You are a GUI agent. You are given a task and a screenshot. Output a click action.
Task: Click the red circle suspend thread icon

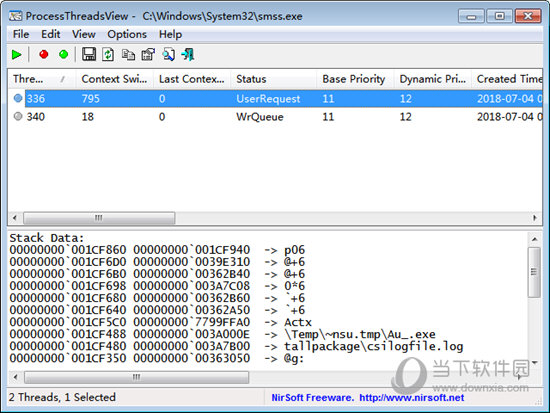[x=44, y=54]
